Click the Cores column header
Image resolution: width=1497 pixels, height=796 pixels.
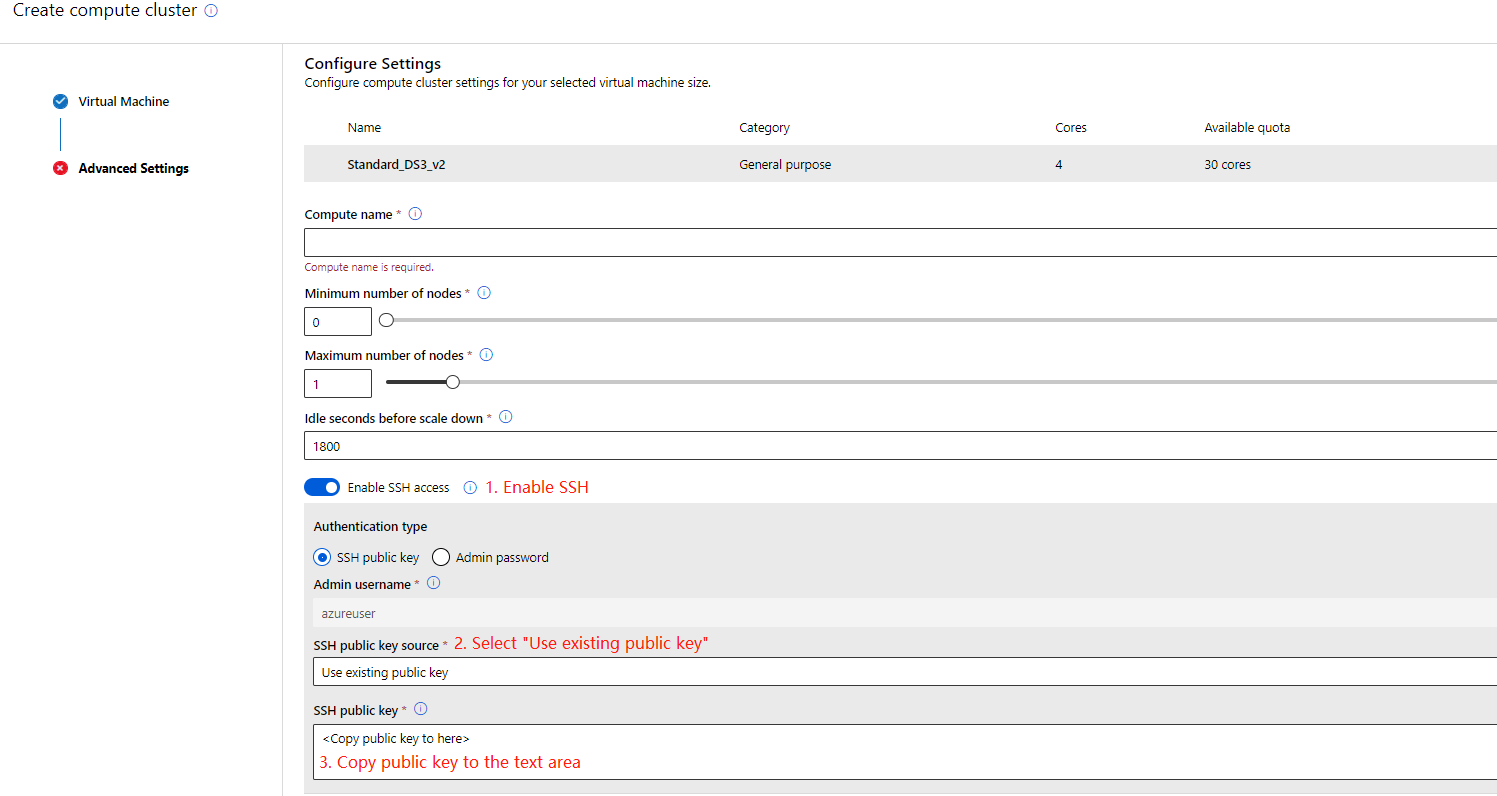(1071, 128)
